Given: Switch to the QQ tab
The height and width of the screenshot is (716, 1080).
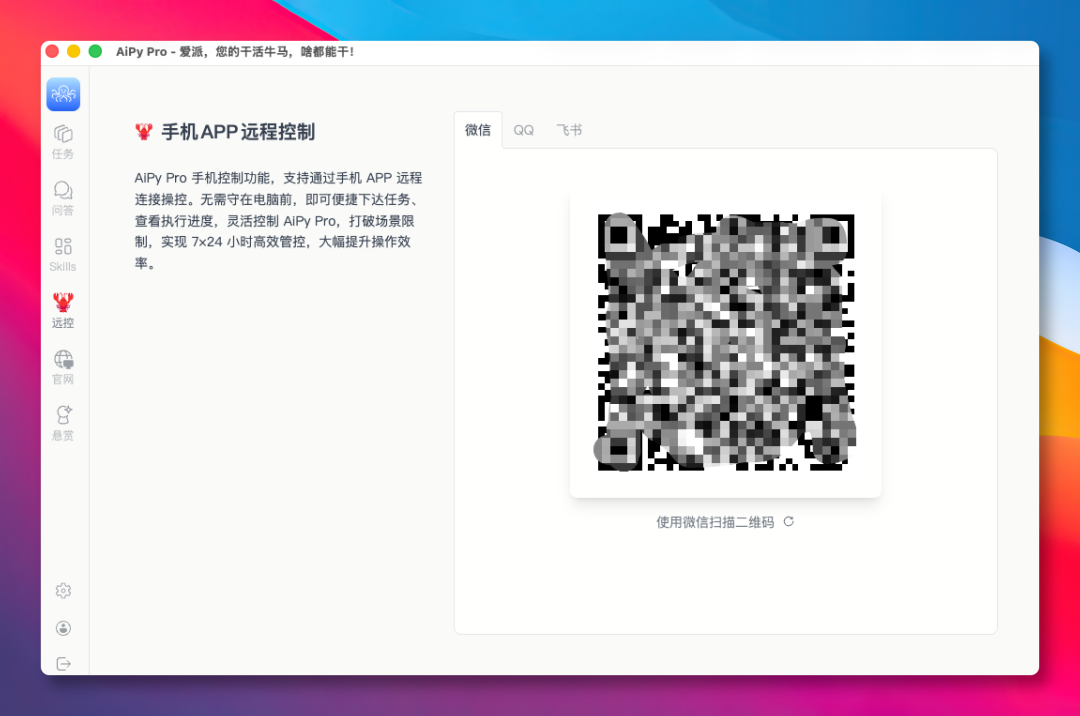Looking at the screenshot, I should [523, 129].
